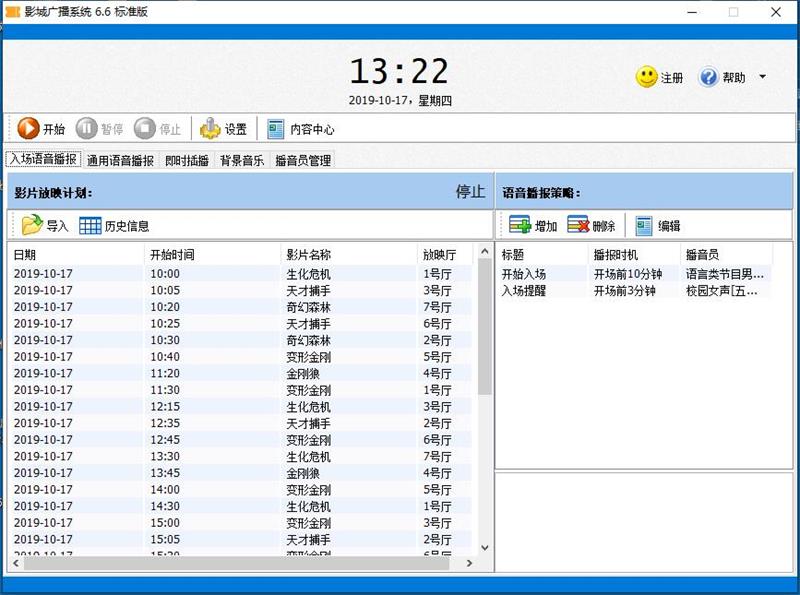The height and width of the screenshot is (595, 800).
Task: Select the 12:15 生化危机 row
Action: click(x=241, y=407)
